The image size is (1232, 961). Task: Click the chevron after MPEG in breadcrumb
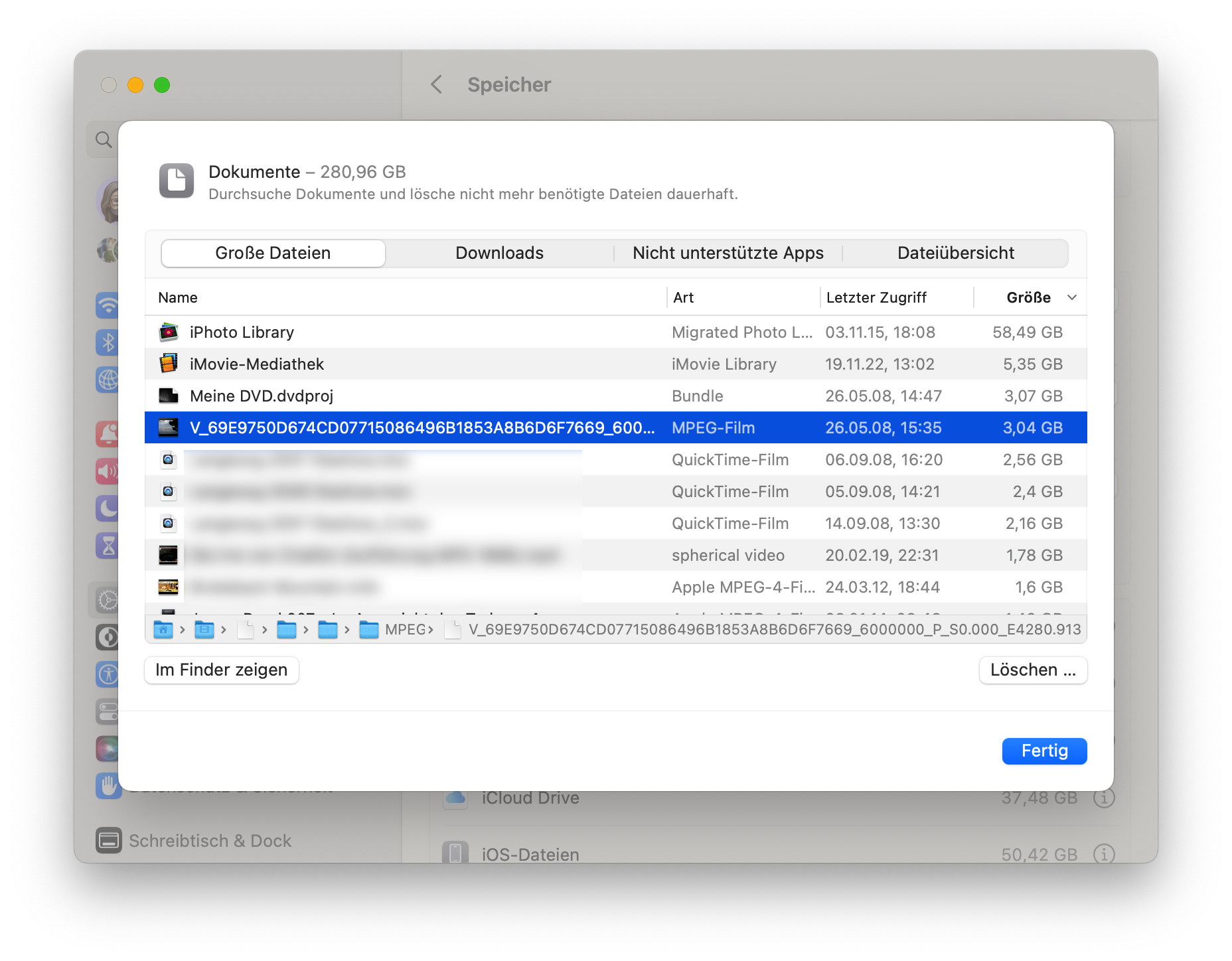(x=430, y=629)
